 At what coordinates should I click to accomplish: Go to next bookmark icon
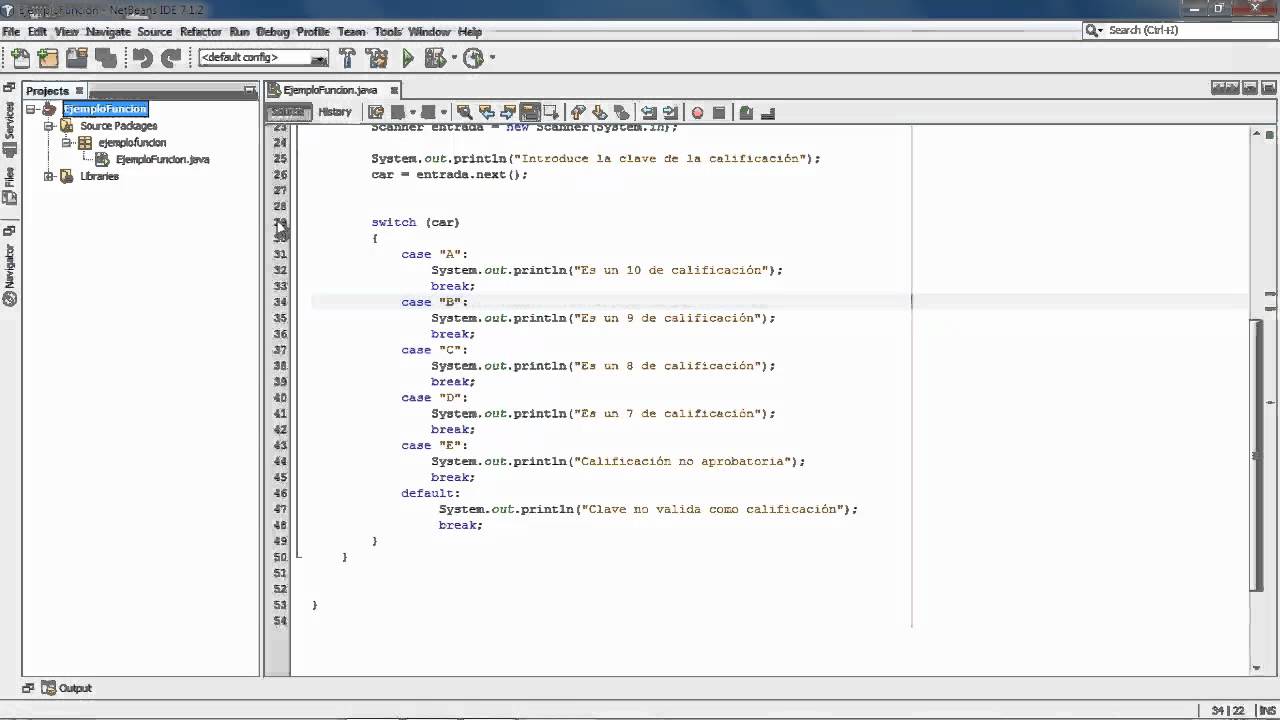(599, 112)
